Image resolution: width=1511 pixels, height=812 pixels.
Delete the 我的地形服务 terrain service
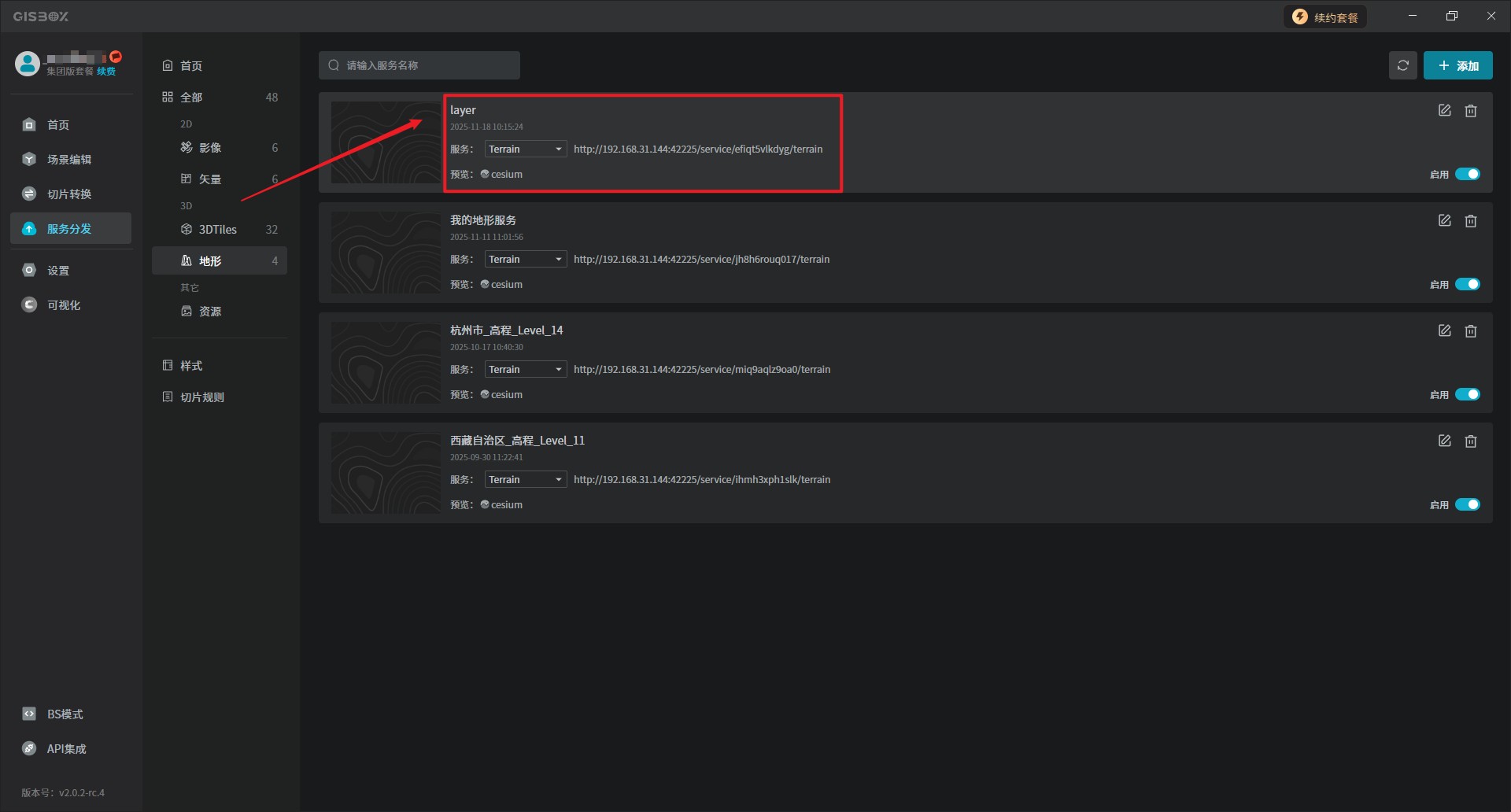point(1470,221)
